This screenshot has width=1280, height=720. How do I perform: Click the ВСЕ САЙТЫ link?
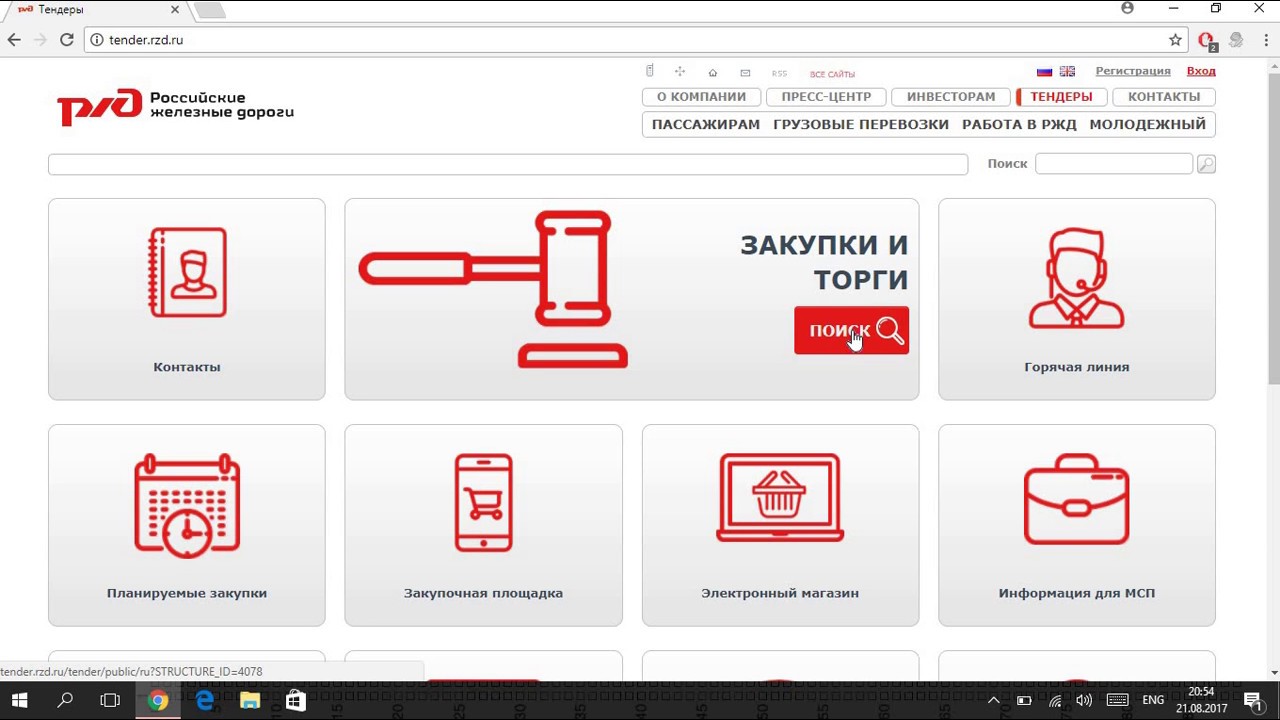(x=832, y=74)
